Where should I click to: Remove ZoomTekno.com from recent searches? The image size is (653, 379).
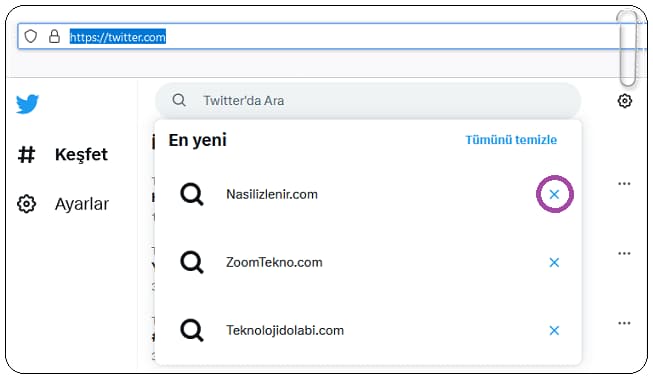tap(554, 262)
